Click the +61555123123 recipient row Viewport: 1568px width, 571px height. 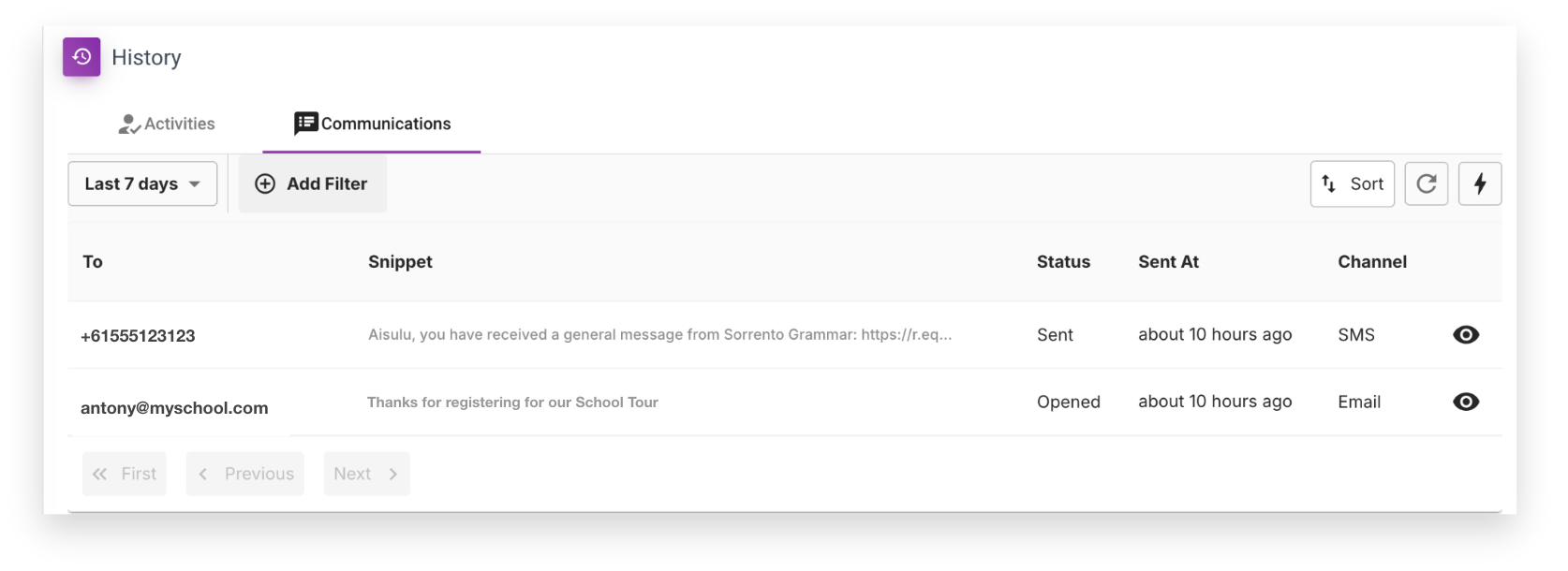click(784, 334)
